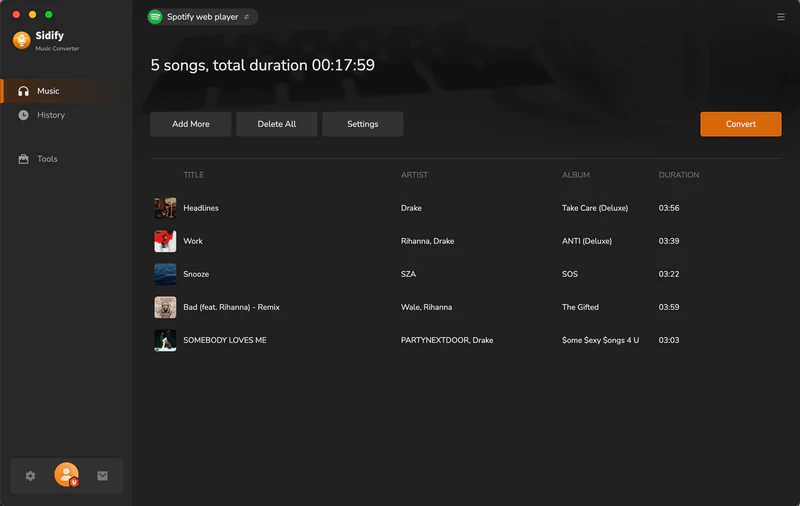Open the Settings button above song list
The image size is (800, 506).
click(362, 124)
